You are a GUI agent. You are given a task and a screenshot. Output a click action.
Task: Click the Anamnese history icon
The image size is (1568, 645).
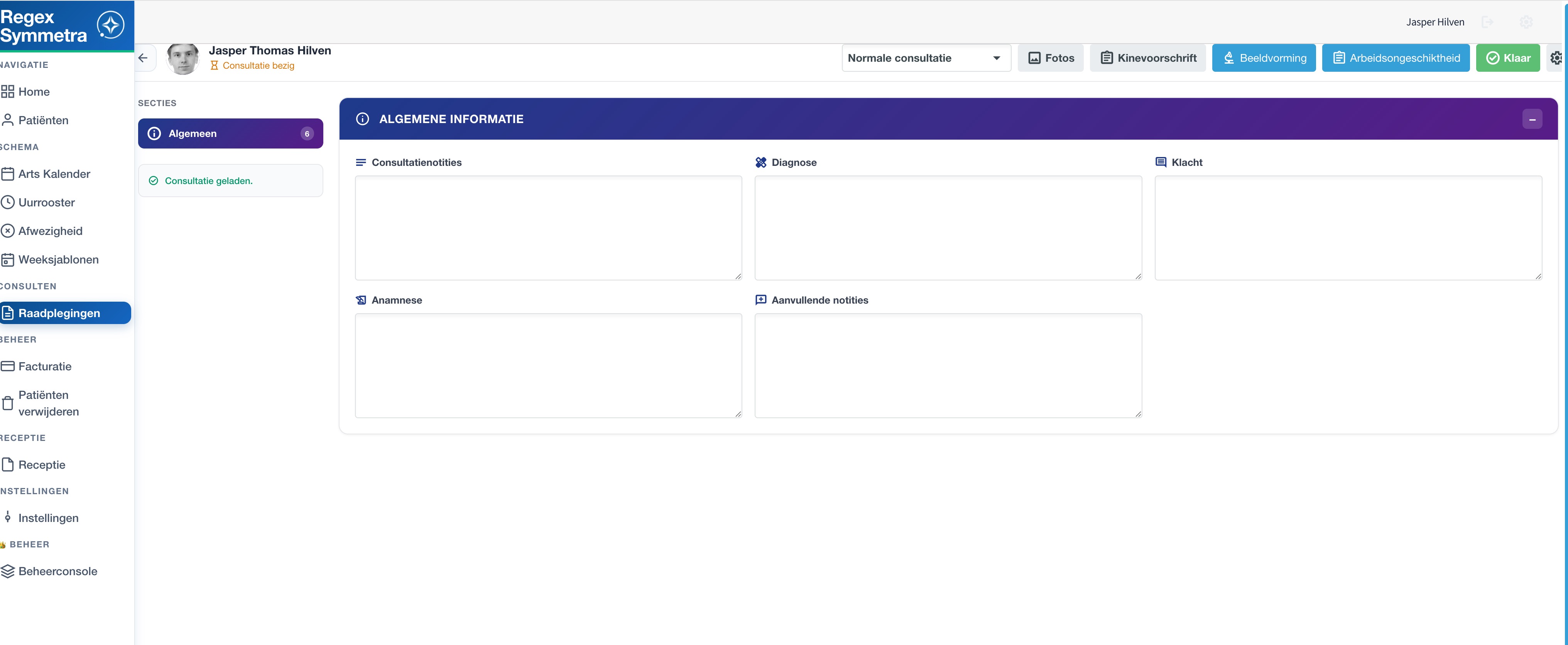click(361, 300)
